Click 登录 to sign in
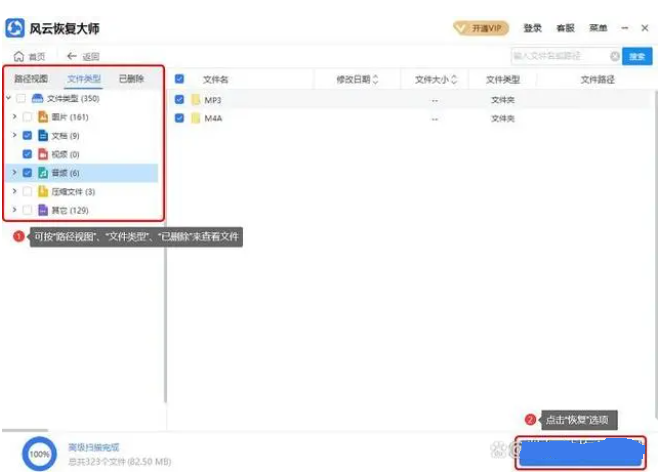 click(532, 28)
